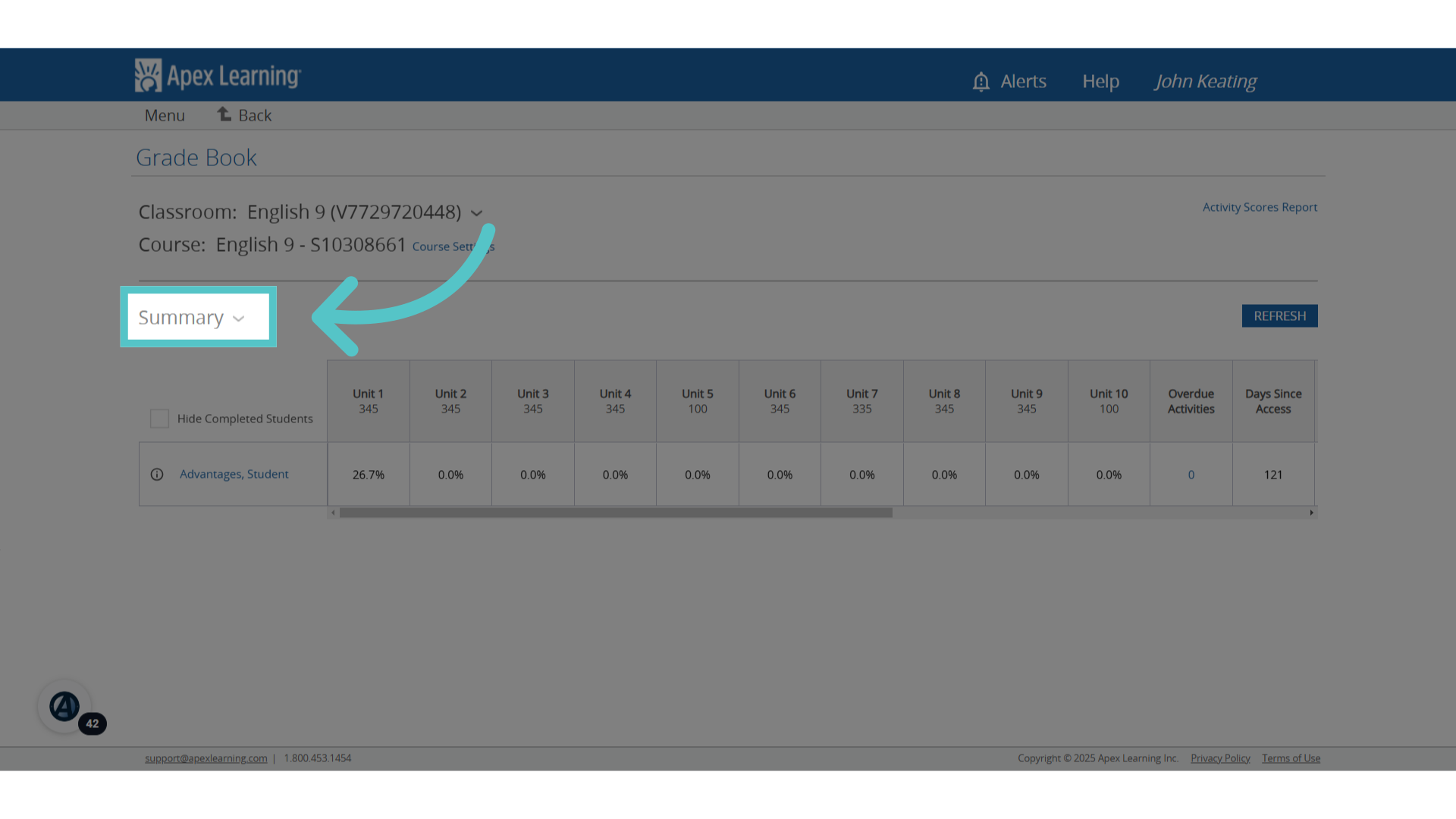Click Unit 9 column header
The height and width of the screenshot is (819, 1456).
pyautogui.click(x=1027, y=401)
